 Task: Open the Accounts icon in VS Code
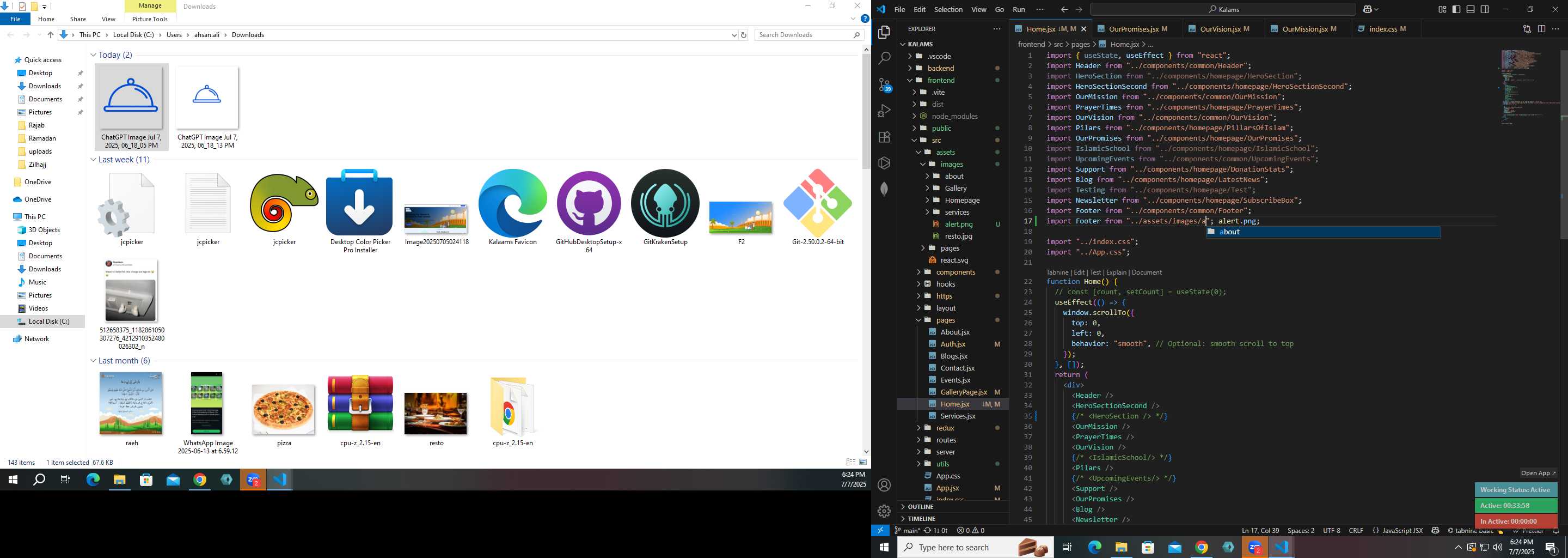tap(884, 485)
